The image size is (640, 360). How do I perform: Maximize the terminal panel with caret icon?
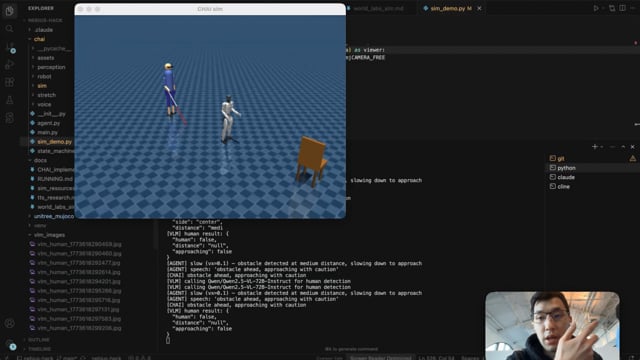tap(623, 147)
